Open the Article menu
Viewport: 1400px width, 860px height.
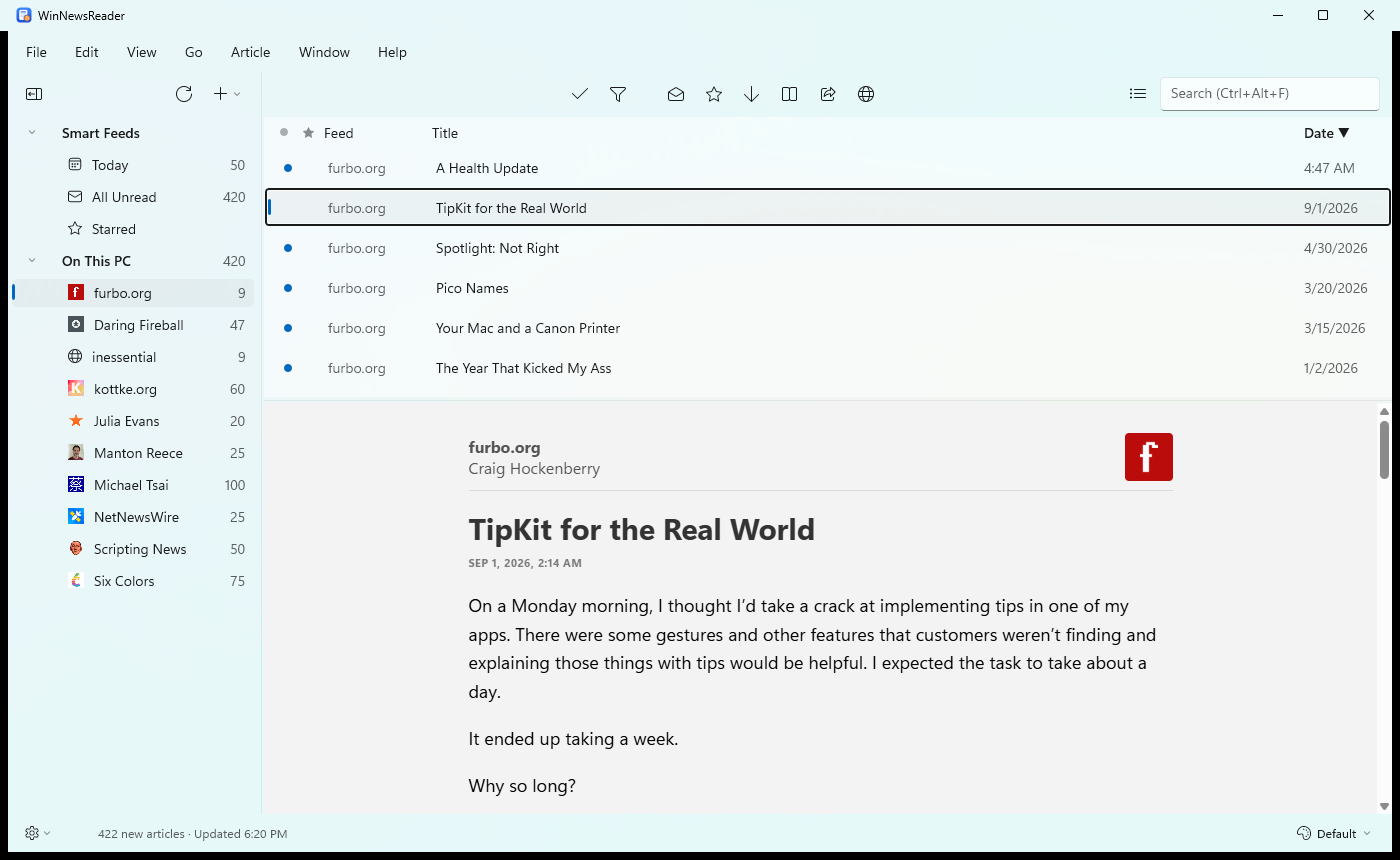click(251, 52)
